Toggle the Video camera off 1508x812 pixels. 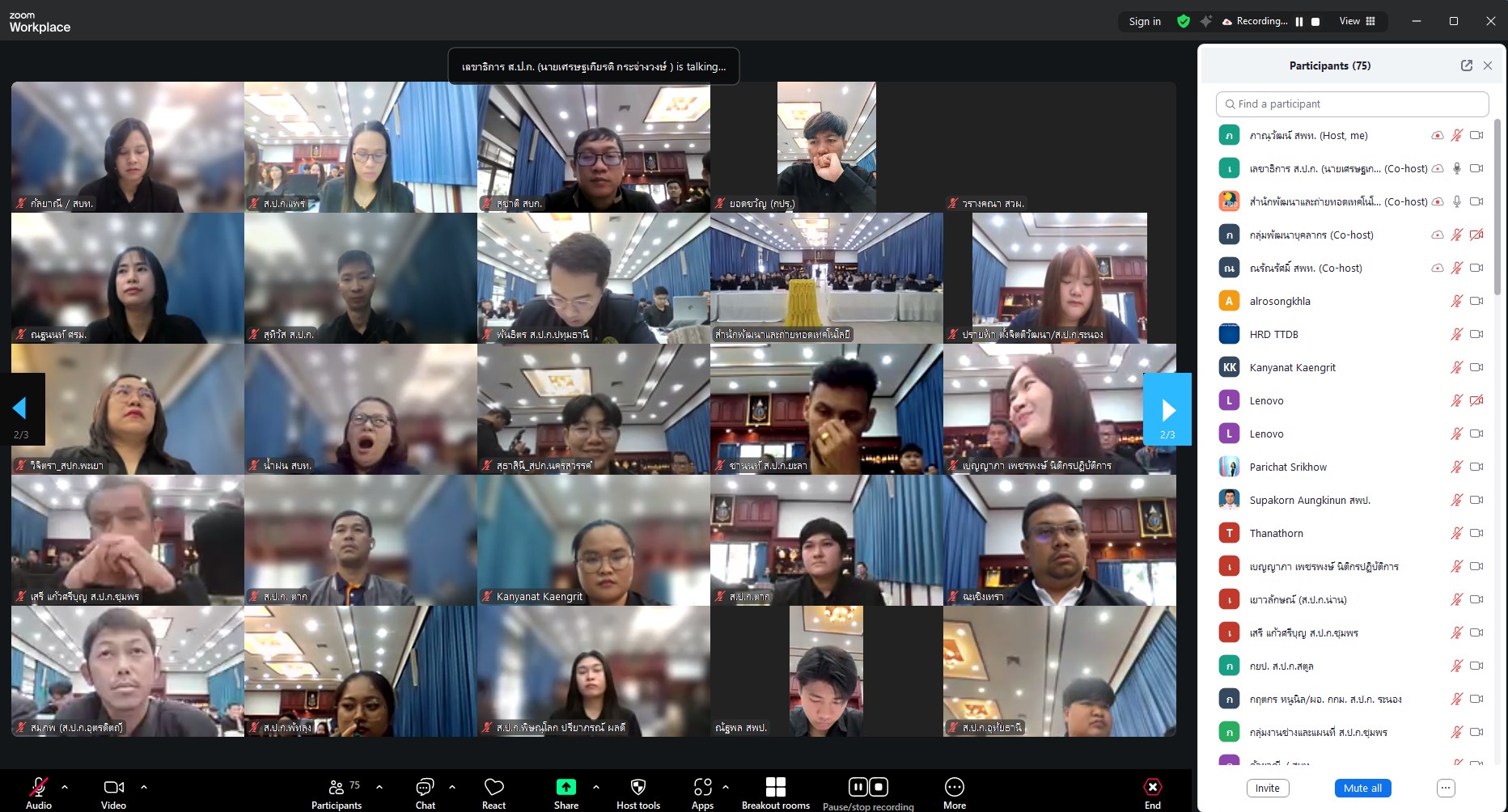click(x=113, y=788)
